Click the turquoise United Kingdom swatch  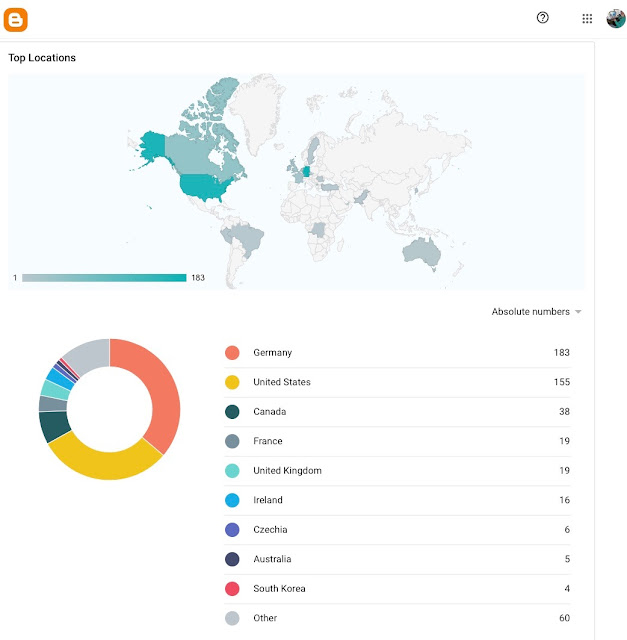click(232, 471)
